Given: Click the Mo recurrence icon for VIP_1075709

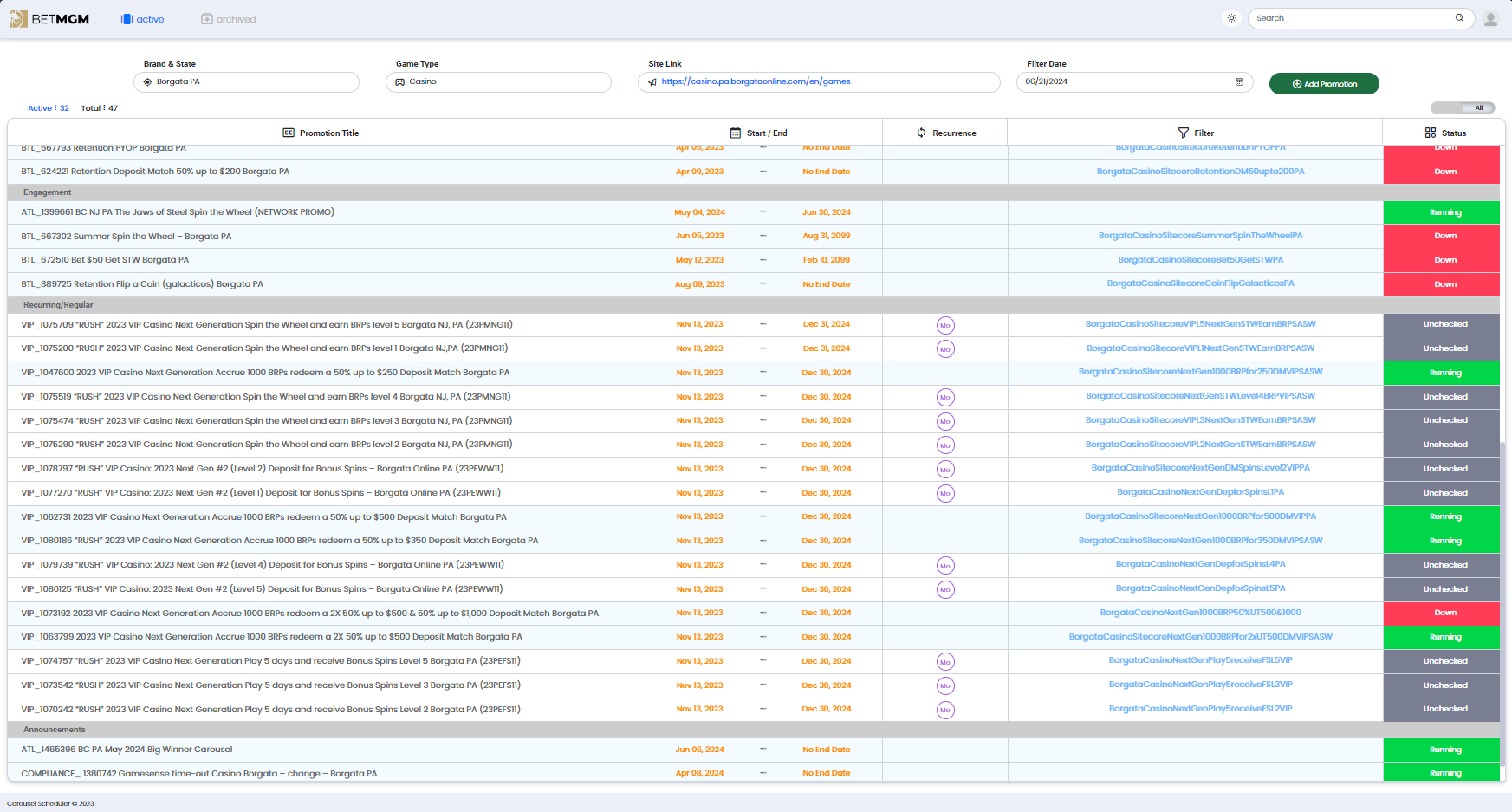Looking at the screenshot, I should [x=945, y=325].
